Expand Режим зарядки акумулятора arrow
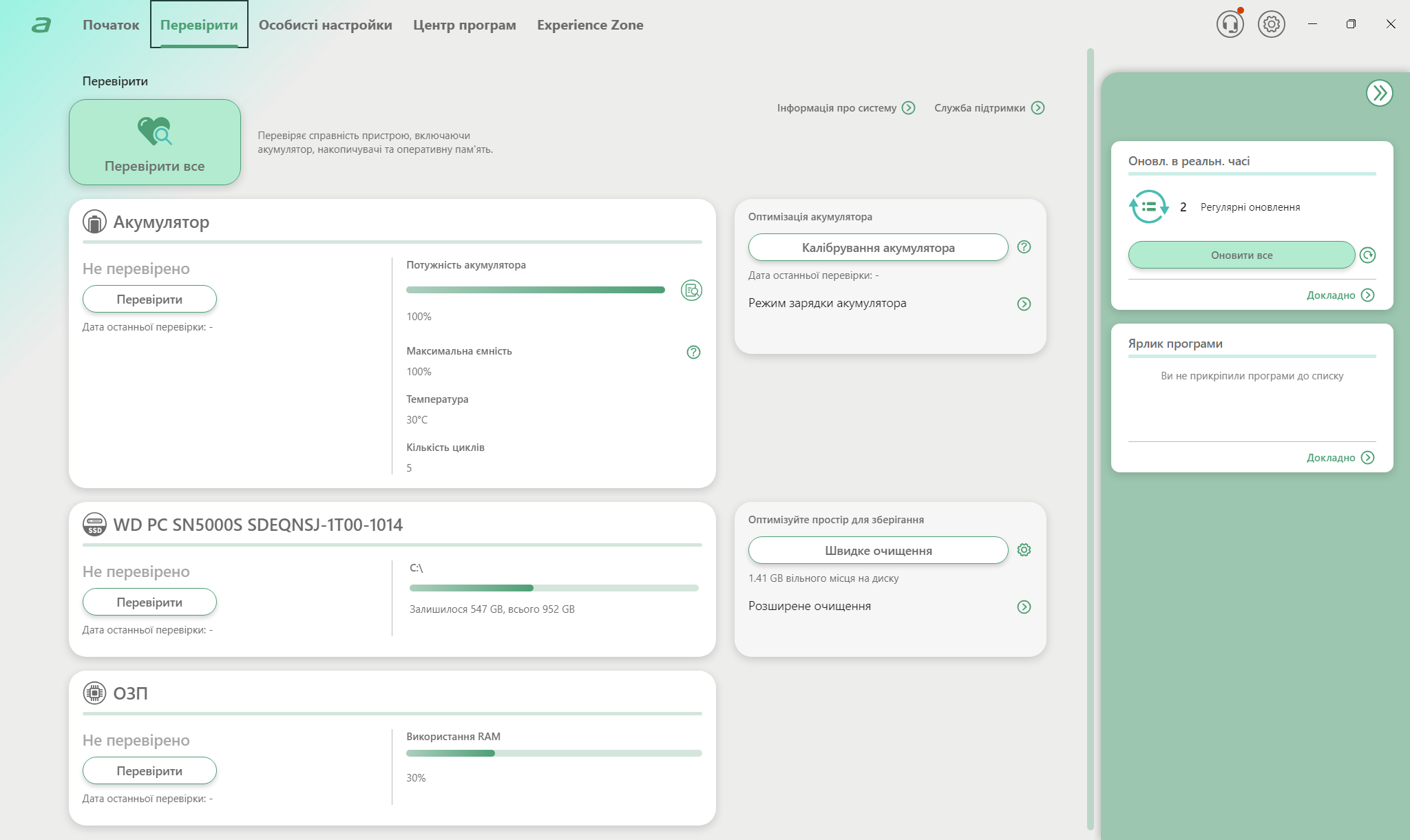This screenshot has width=1410, height=840. pyautogui.click(x=1024, y=304)
